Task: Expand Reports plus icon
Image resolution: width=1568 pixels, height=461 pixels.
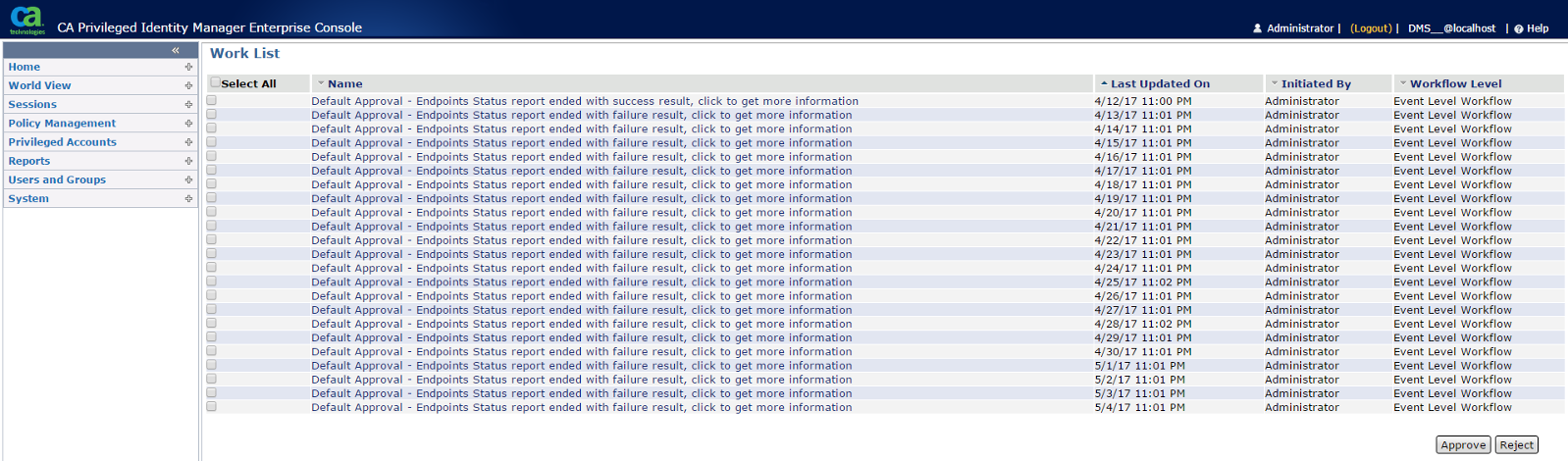Action: pyautogui.click(x=188, y=161)
